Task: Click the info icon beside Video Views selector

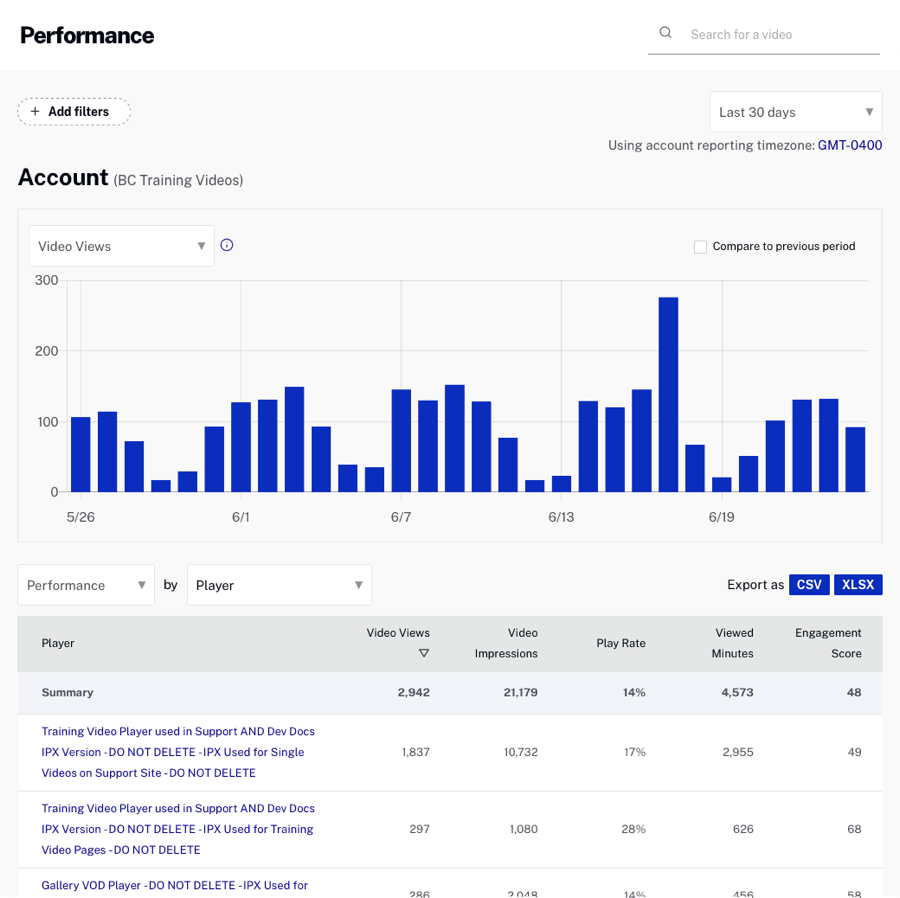Action: pyautogui.click(x=227, y=244)
